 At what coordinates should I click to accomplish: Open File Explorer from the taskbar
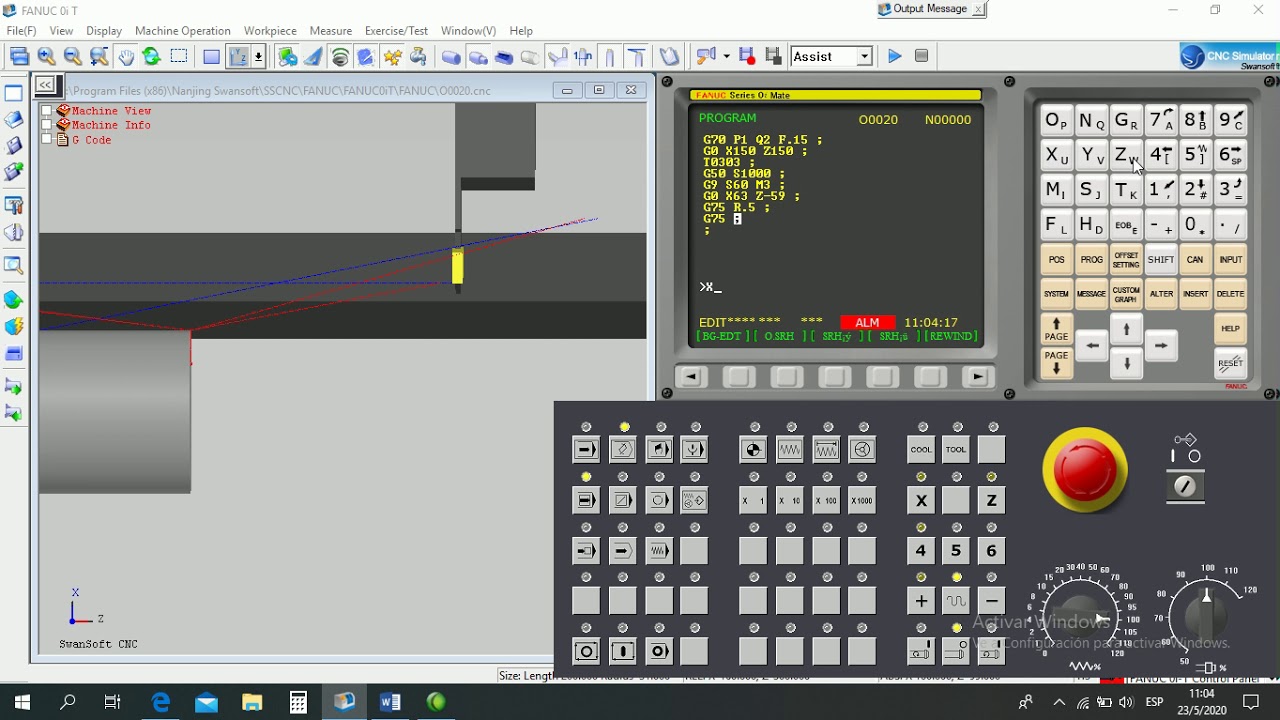(x=252, y=702)
